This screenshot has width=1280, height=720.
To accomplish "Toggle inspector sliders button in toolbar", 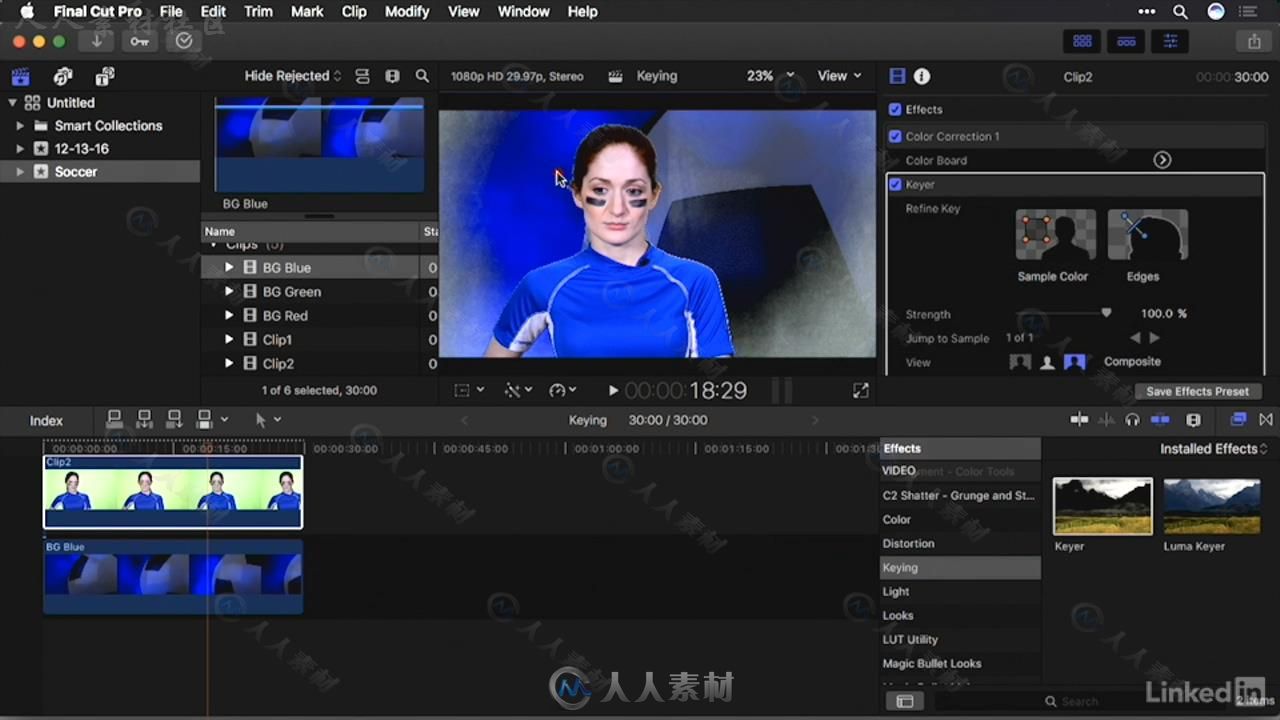I will [1170, 41].
